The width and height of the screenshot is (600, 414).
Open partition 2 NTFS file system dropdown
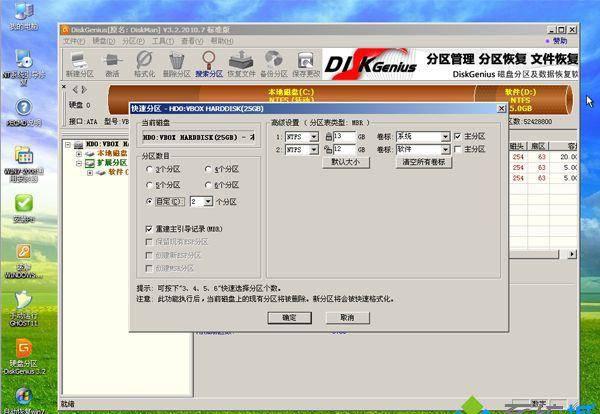(x=313, y=150)
